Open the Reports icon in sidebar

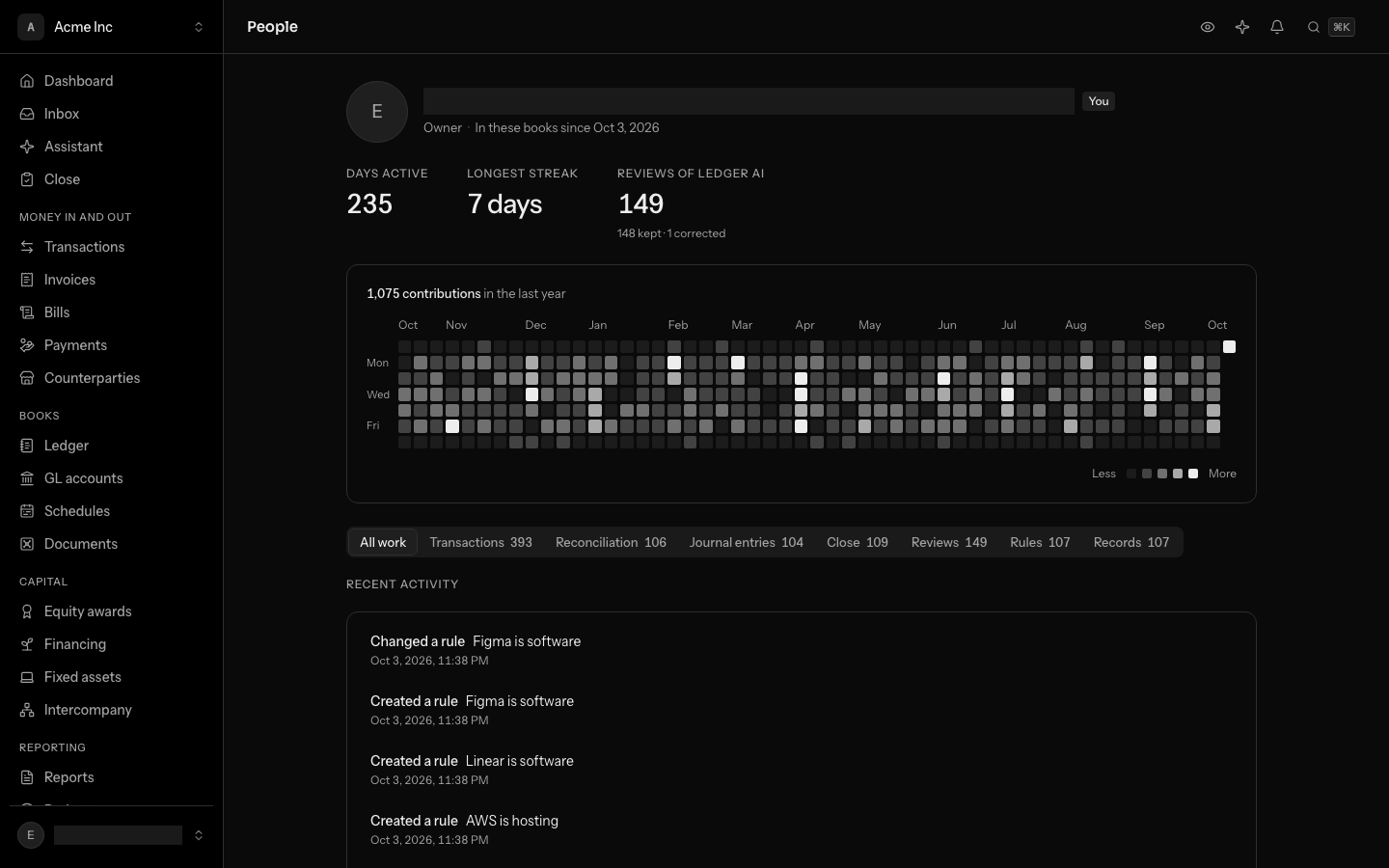pyautogui.click(x=27, y=777)
